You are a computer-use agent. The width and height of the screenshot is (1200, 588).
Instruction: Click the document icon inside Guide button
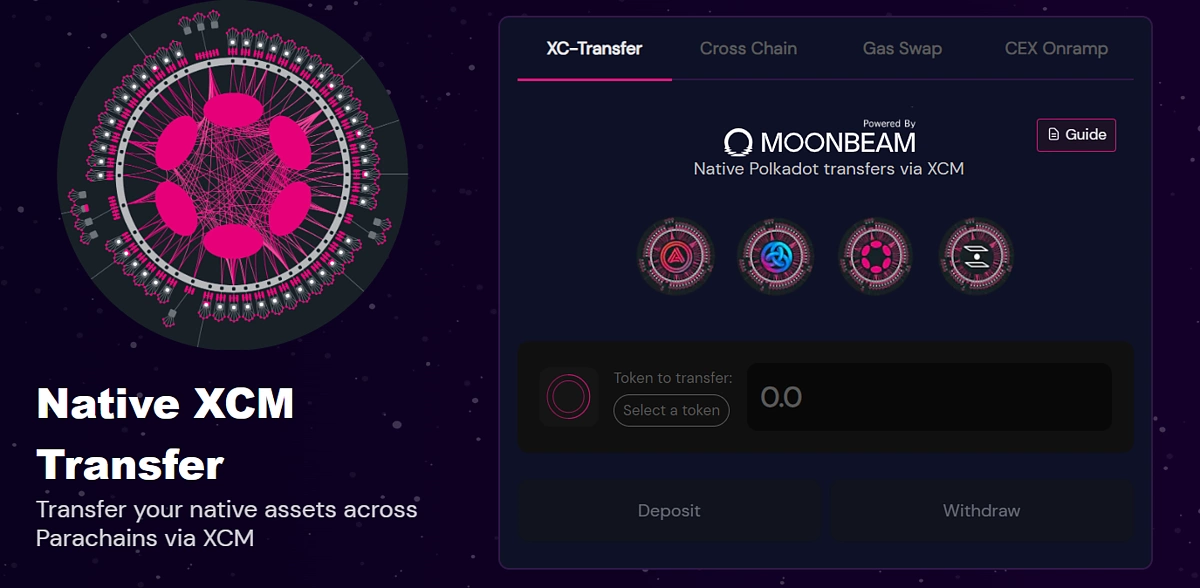click(x=1053, y=134)
